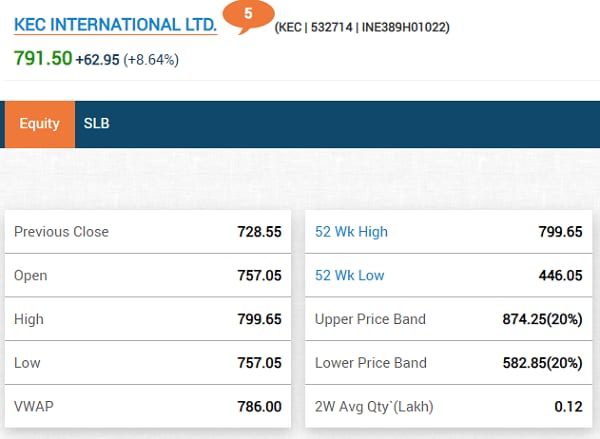Select the Upper Price Band label

pyautogui.click(x=370, y=319)
